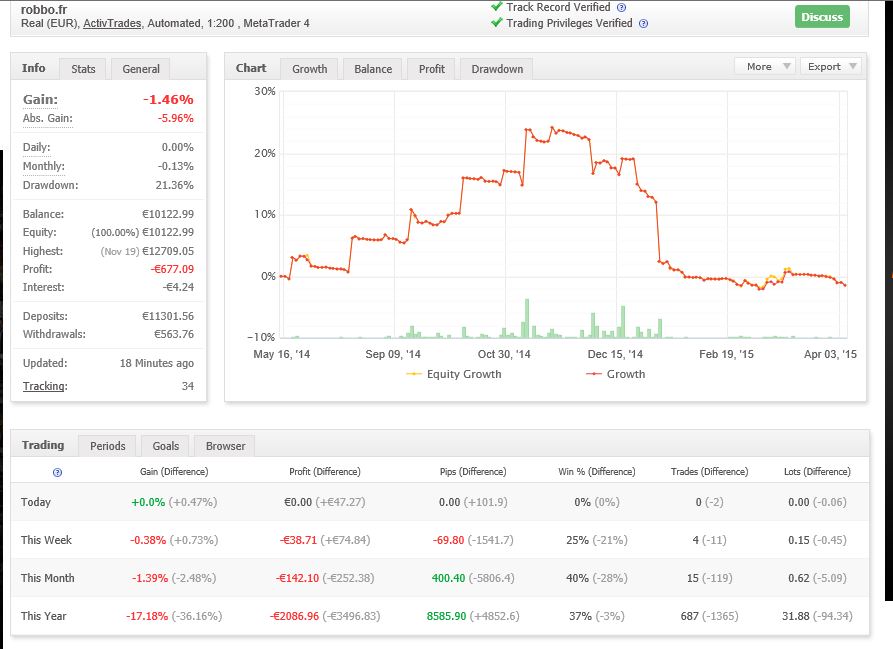Image resolution: width=893 pixels, height=649 pixels.
Task: Click the Gain label in Info panel
Action: [40, 100]
